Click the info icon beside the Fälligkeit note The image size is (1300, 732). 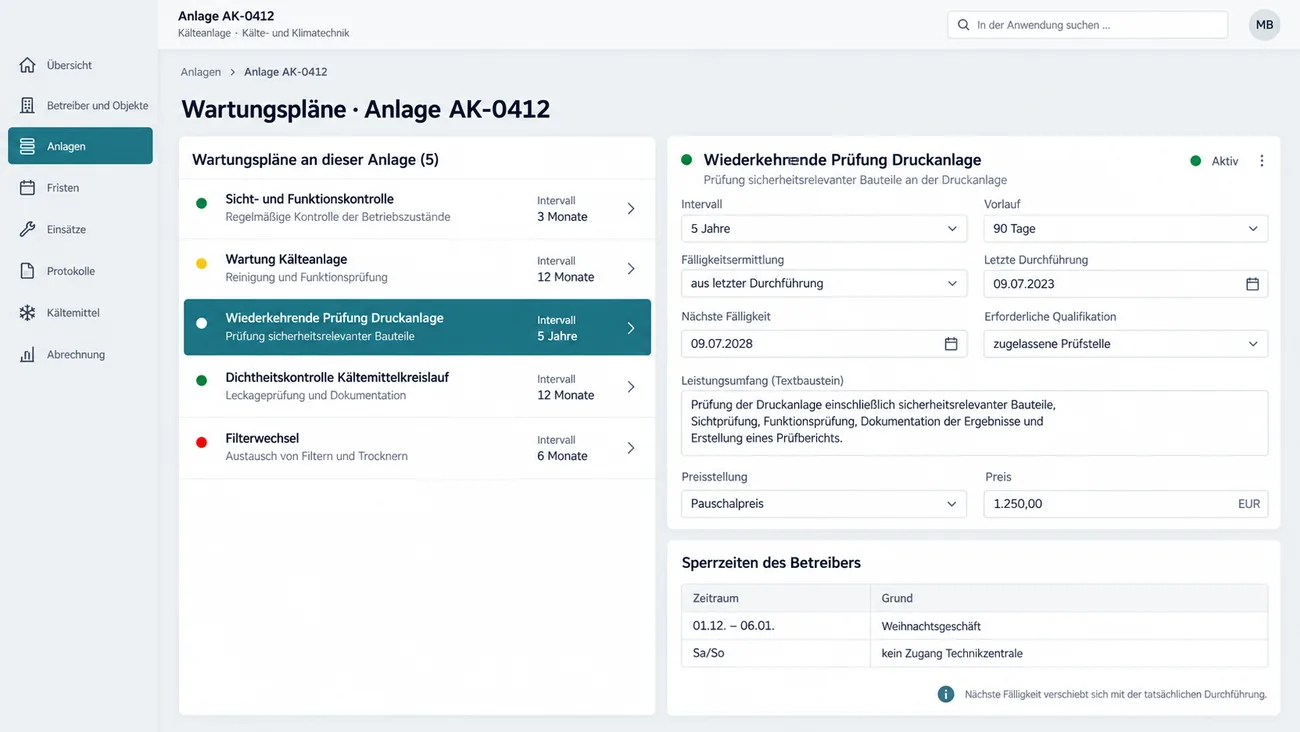[x=945, y=694]
